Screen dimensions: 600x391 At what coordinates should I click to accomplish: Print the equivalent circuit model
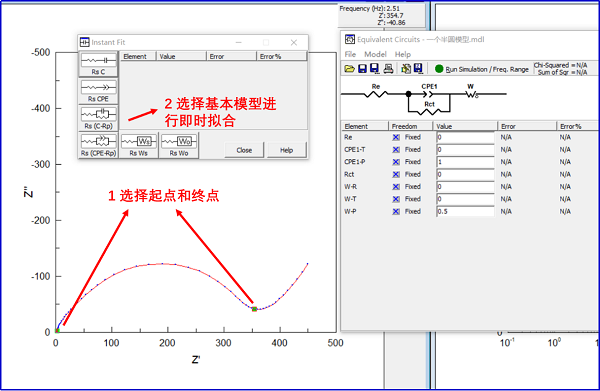click(x=388, y=69)
